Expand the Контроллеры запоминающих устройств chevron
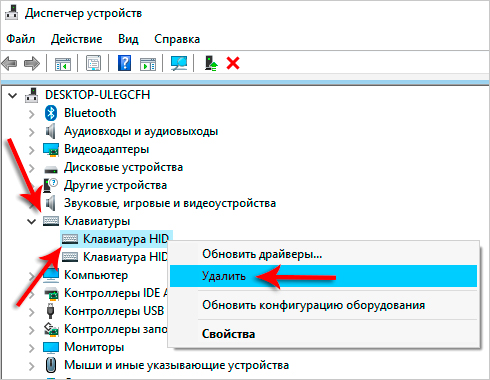 pyautogui.click(x=32, y=330)
